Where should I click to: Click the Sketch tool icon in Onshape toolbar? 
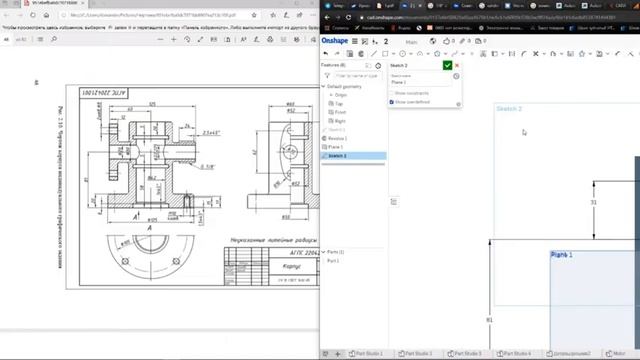point(350,53)
